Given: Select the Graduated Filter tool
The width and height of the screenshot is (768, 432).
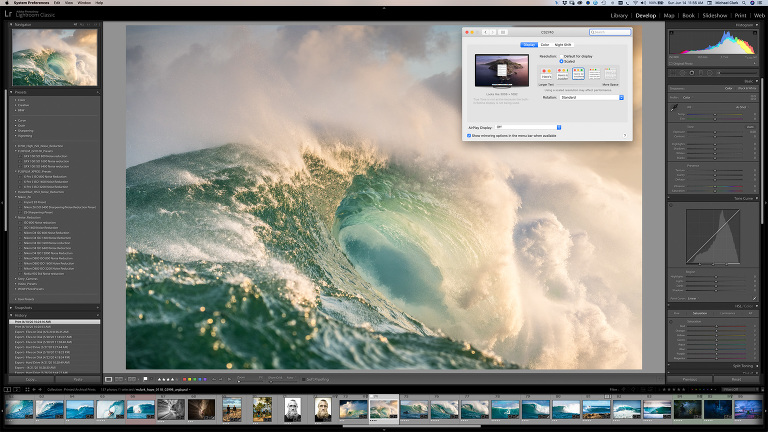Looking at the screenshot, I should tap(701, 73).
